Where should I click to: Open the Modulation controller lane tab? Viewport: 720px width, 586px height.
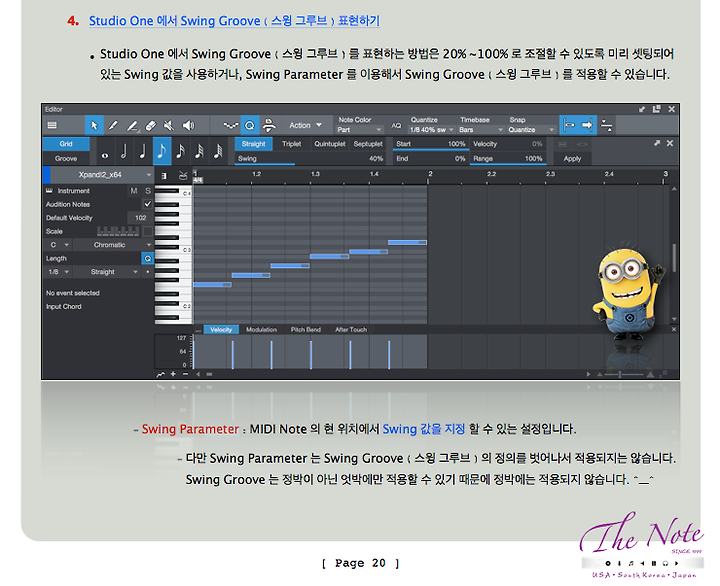(261, 329)
